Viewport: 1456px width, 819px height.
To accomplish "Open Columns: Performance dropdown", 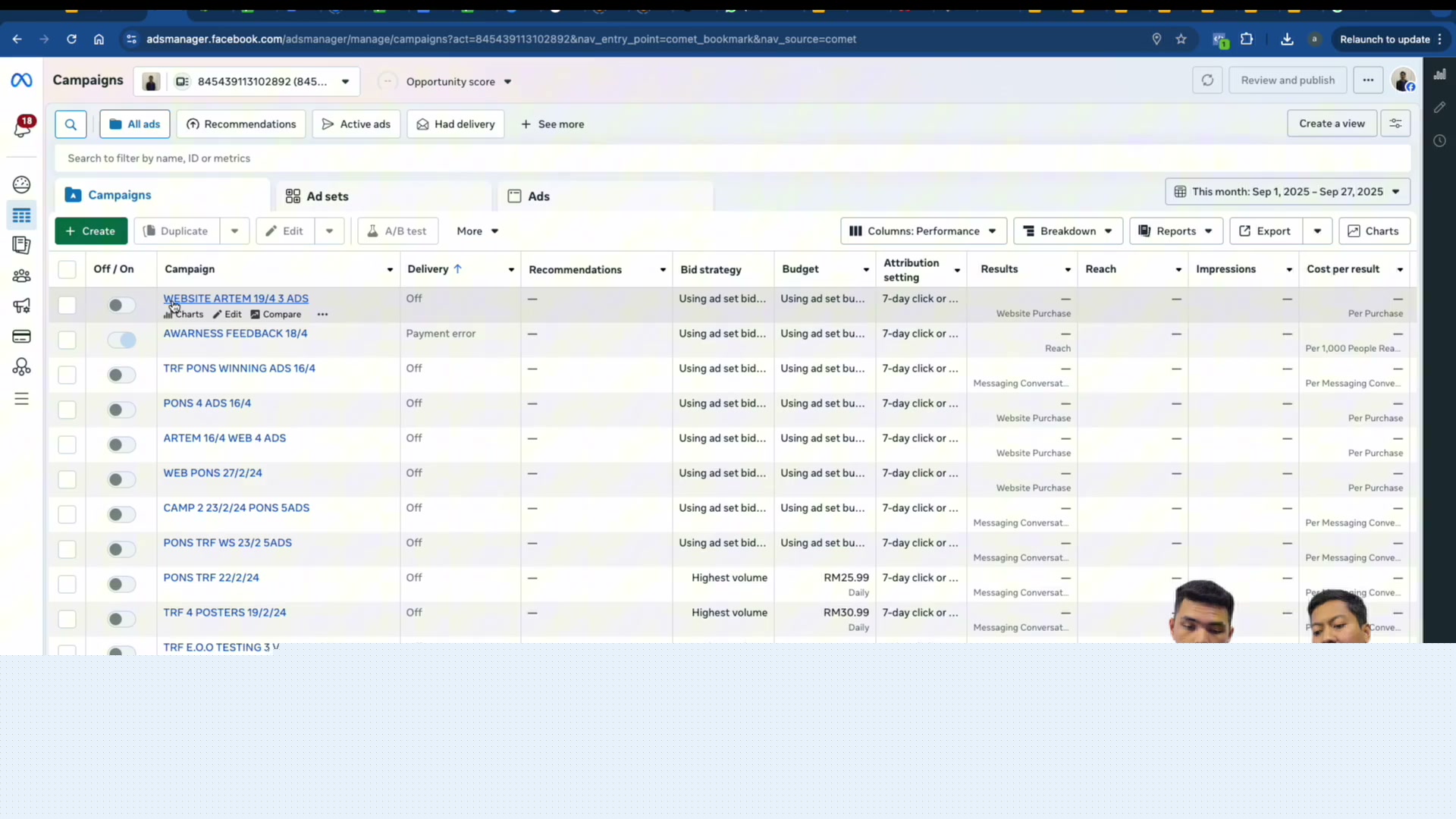I will point(923,231).
